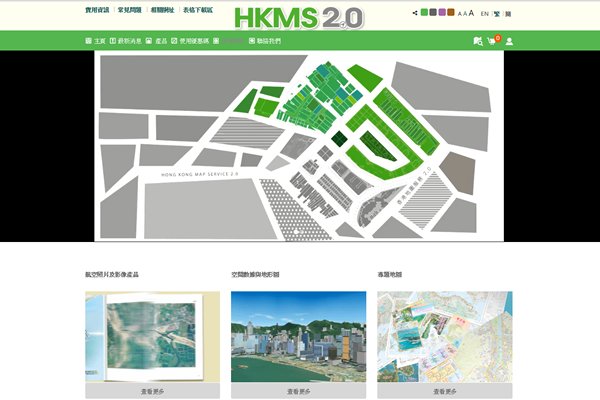The width and height of the screenshot is (600, 400).
Task: Set the largest font size A
Action: click(471, 13)
